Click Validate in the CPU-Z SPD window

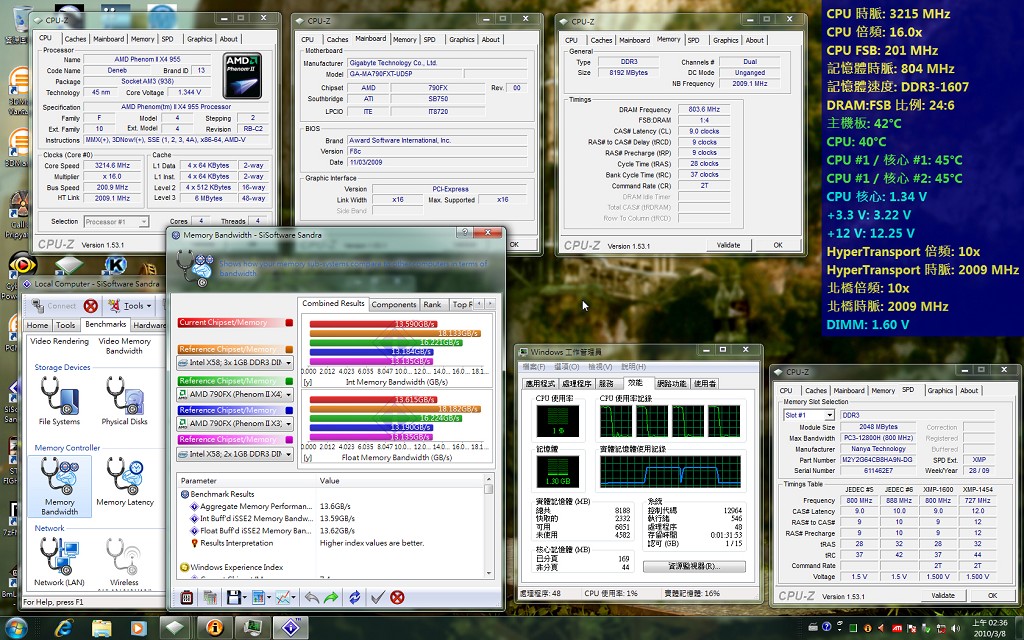point(942,596)
